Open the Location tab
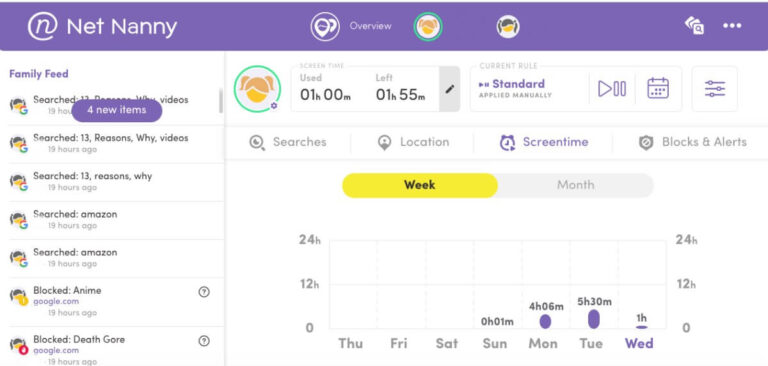The image size is (768, 366). (413, 142)
